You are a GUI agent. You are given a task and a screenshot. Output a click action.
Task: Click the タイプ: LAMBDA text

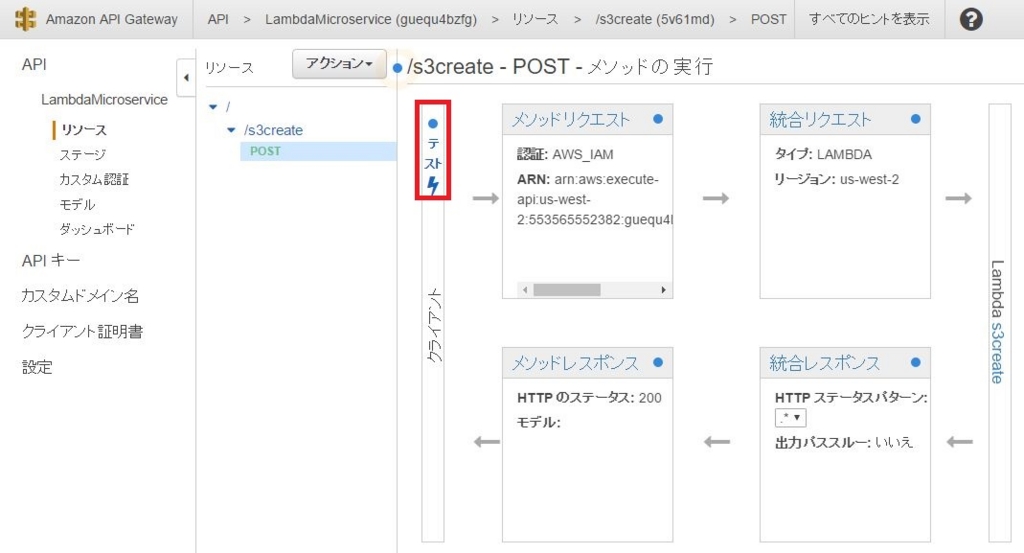[823, 155]
